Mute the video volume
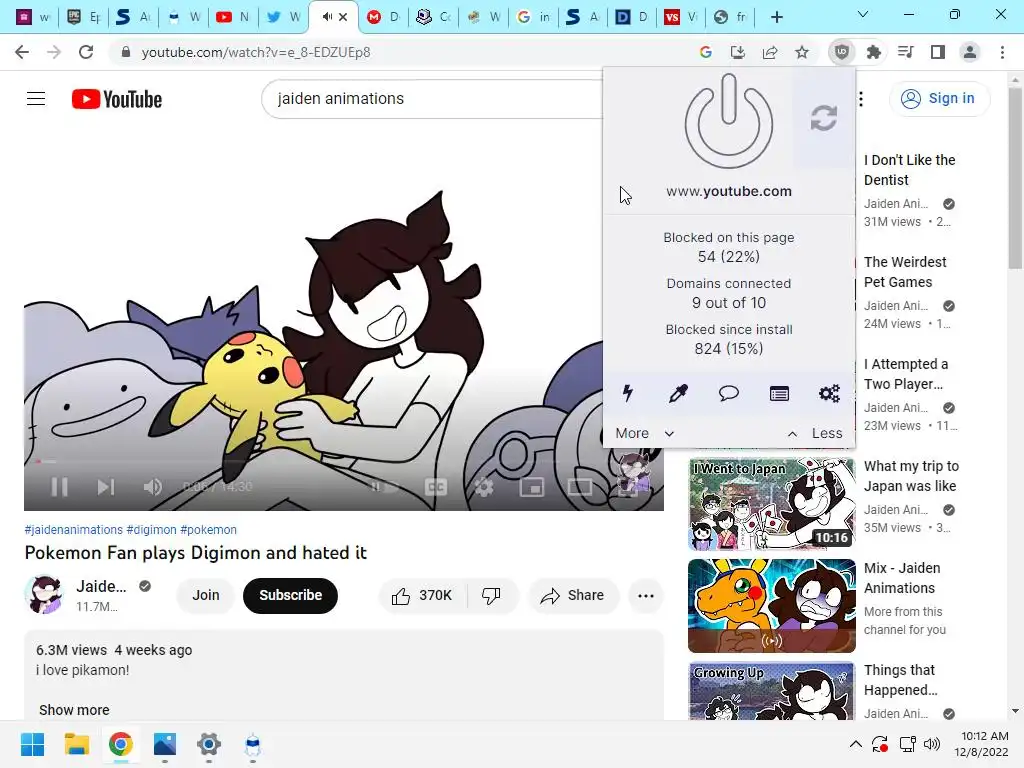Viewport: 1024px width, 768px height. pos(153,487)
